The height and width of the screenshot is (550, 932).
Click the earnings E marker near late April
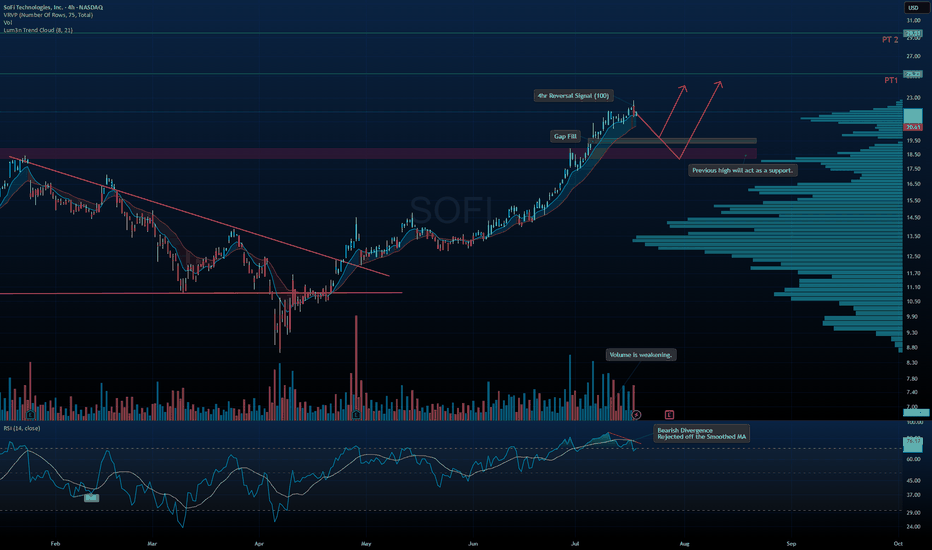pyautogui.click(x=356, y=414)
